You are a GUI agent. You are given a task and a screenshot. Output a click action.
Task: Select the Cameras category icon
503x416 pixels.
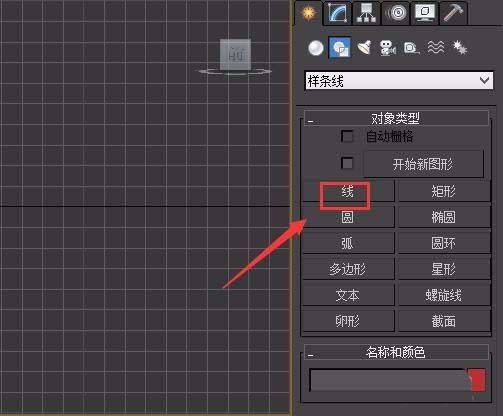(388, 48)
